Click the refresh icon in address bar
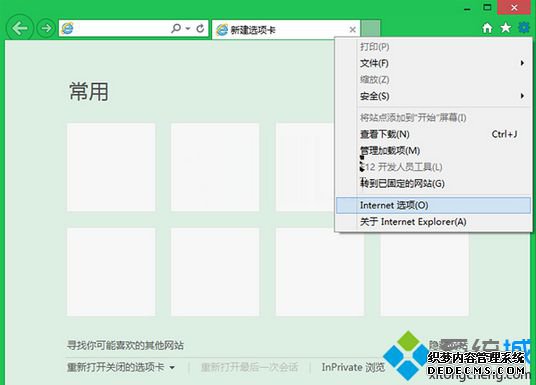Image resolution: width=536 pixels, height=385 pixels. [x=201, y=28]
